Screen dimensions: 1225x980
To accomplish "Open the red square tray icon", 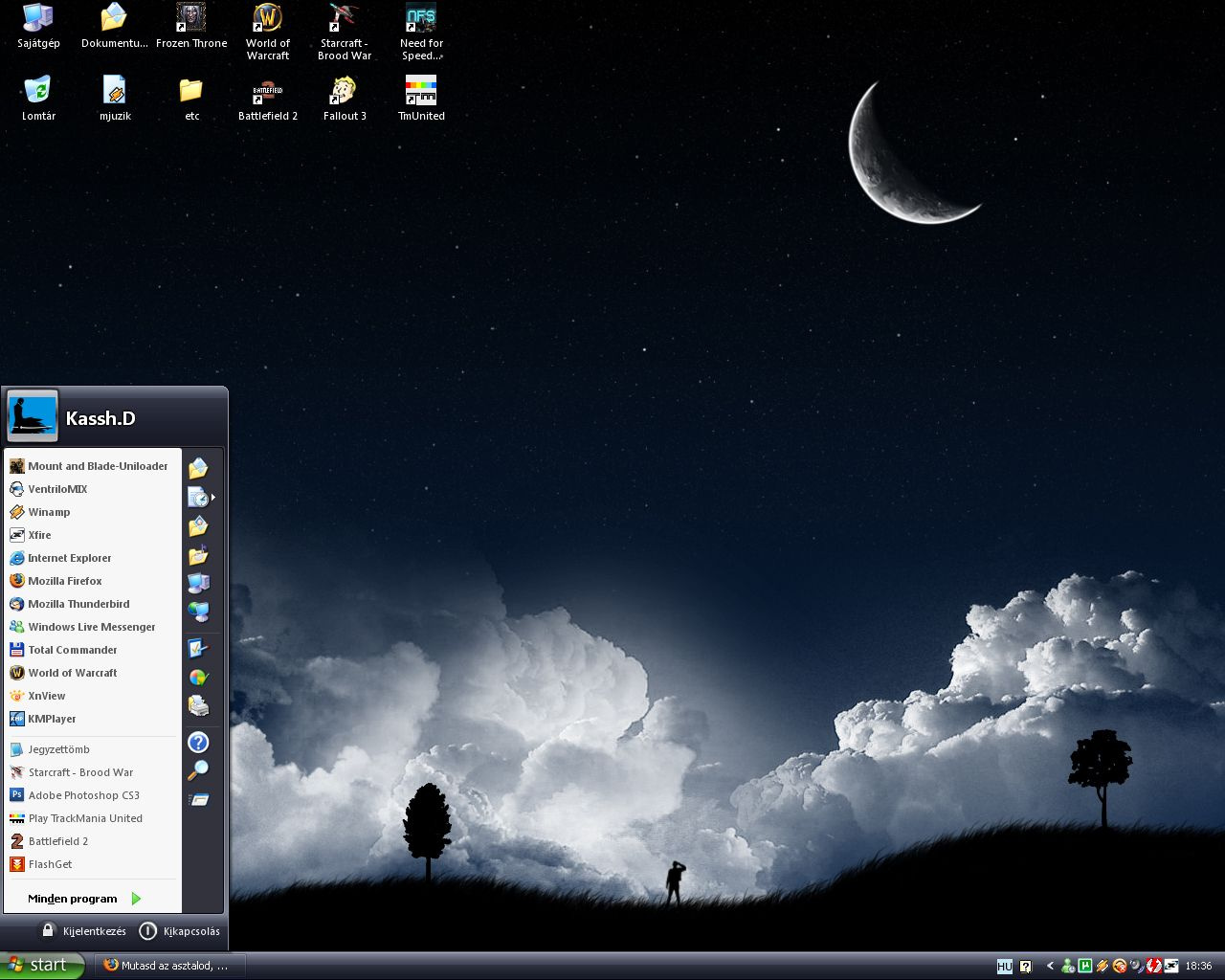I will coord(1154,967).
